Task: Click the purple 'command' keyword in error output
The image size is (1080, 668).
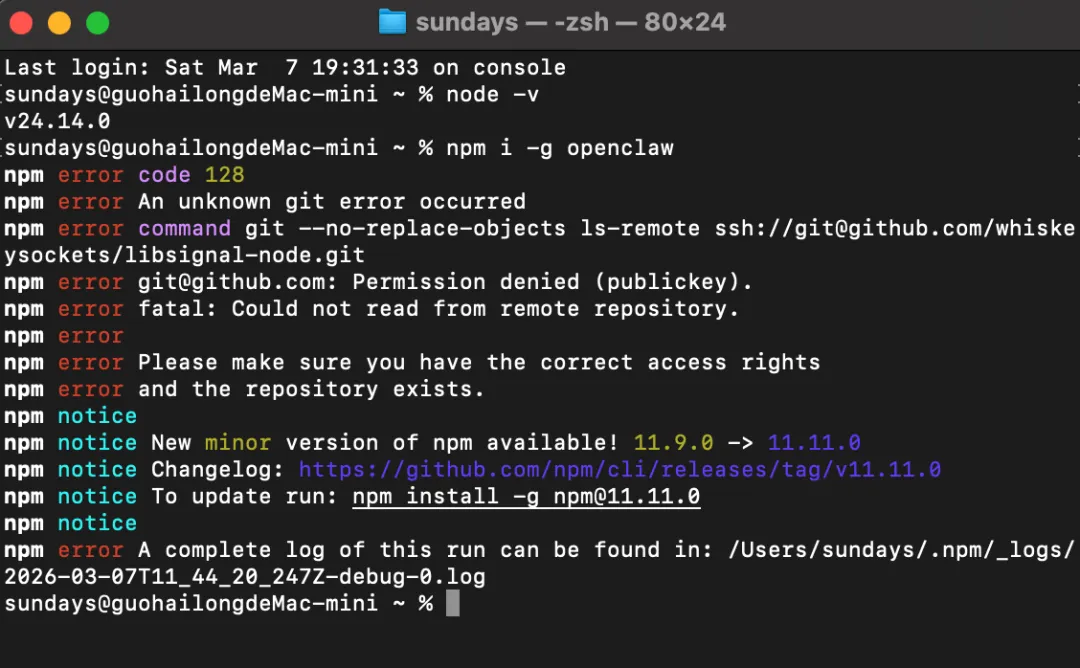Action: point(184,228)
